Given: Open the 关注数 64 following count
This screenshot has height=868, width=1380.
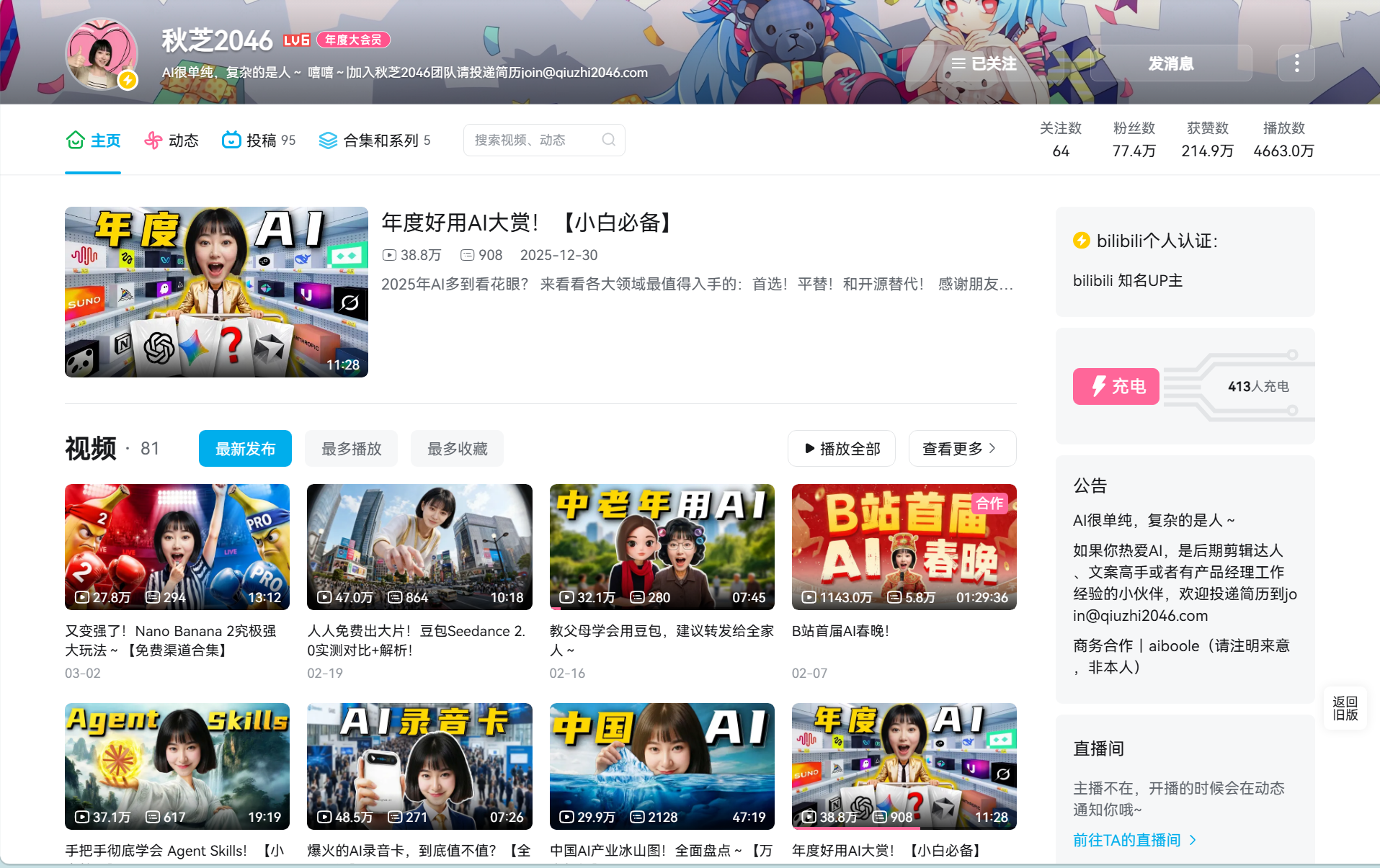Looking at the screenshot, I should tap(1061, 139).
